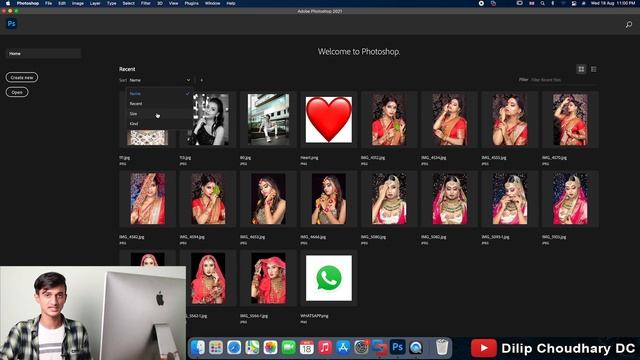The image size is (640, 360).
Task: Click the Spotlight search menu bar icon
Action: pyautogui.click(x=542, y=3)
